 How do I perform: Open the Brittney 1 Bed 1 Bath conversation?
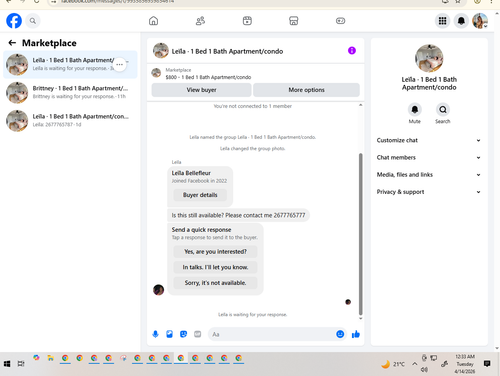pyautogui.click(x=70, y=92)
